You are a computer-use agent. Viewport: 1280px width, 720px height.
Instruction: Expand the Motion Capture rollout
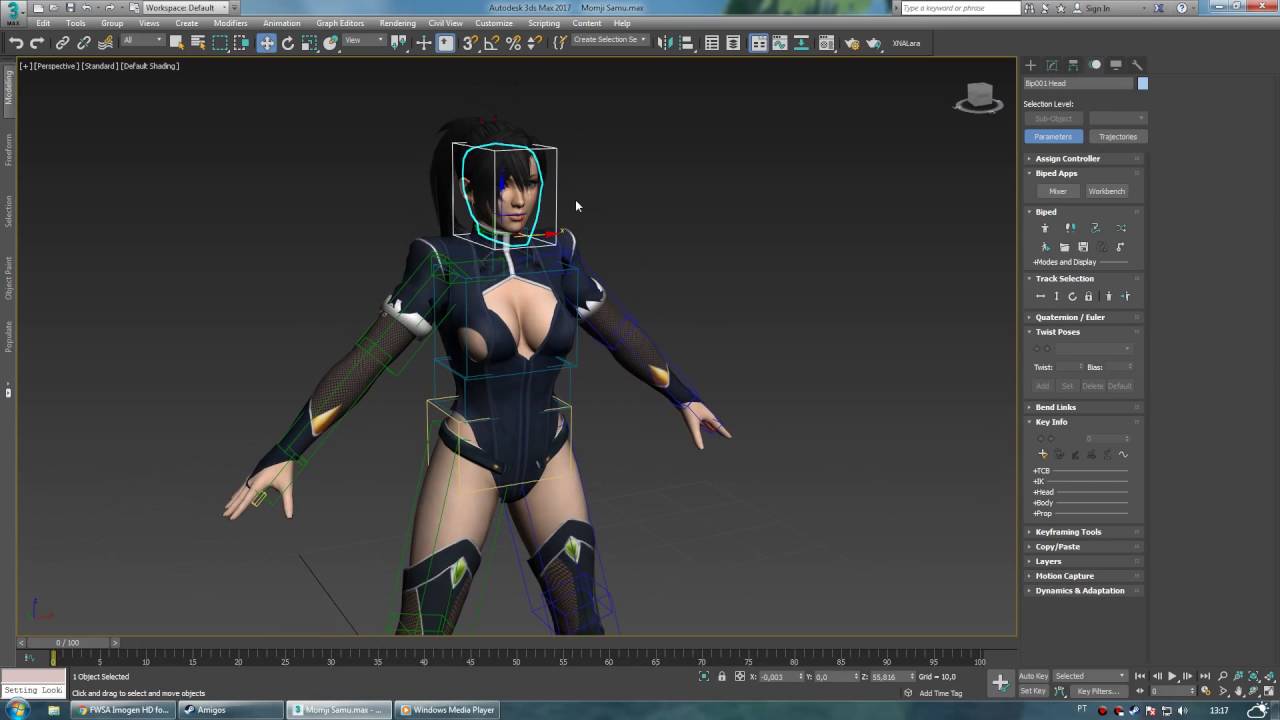point(1065,576)
